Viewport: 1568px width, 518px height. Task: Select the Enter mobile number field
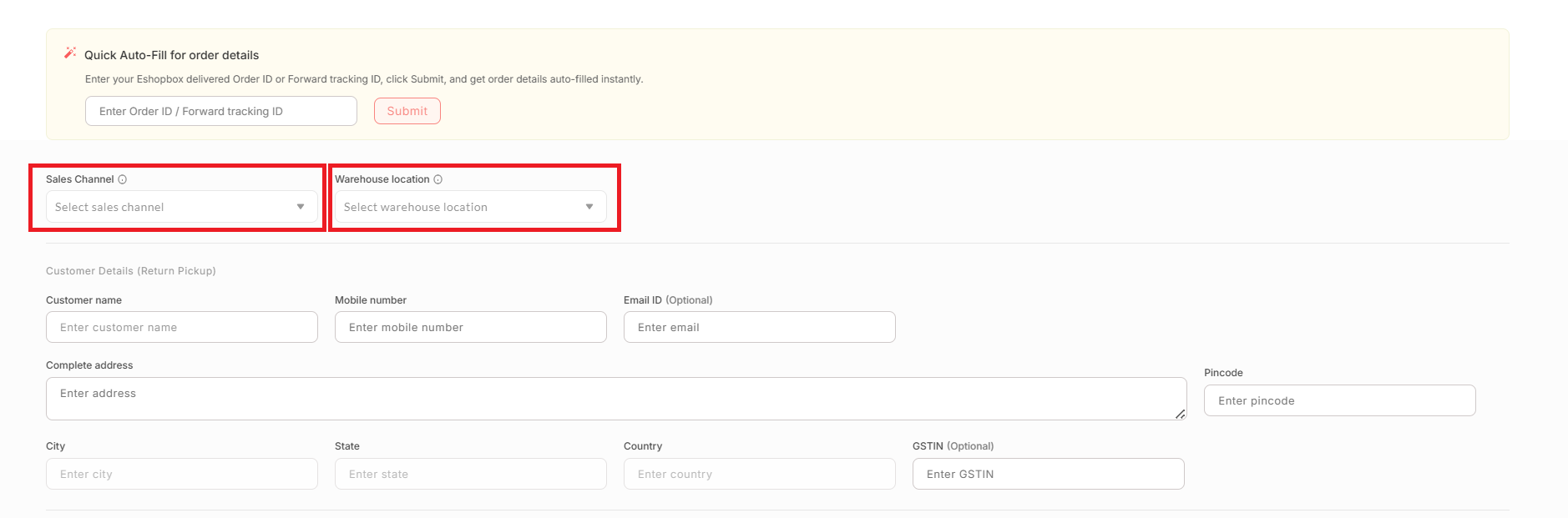point(470,327)
